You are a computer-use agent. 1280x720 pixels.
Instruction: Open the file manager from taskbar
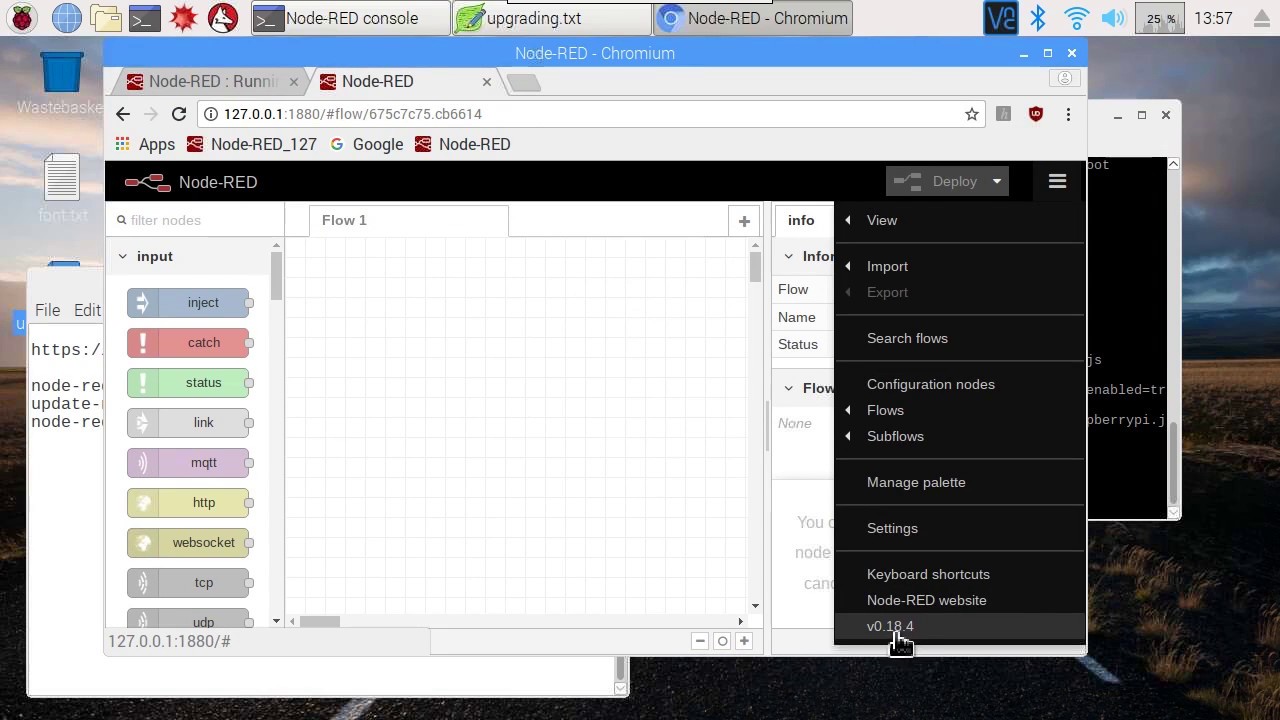click(x=105, y=18)
